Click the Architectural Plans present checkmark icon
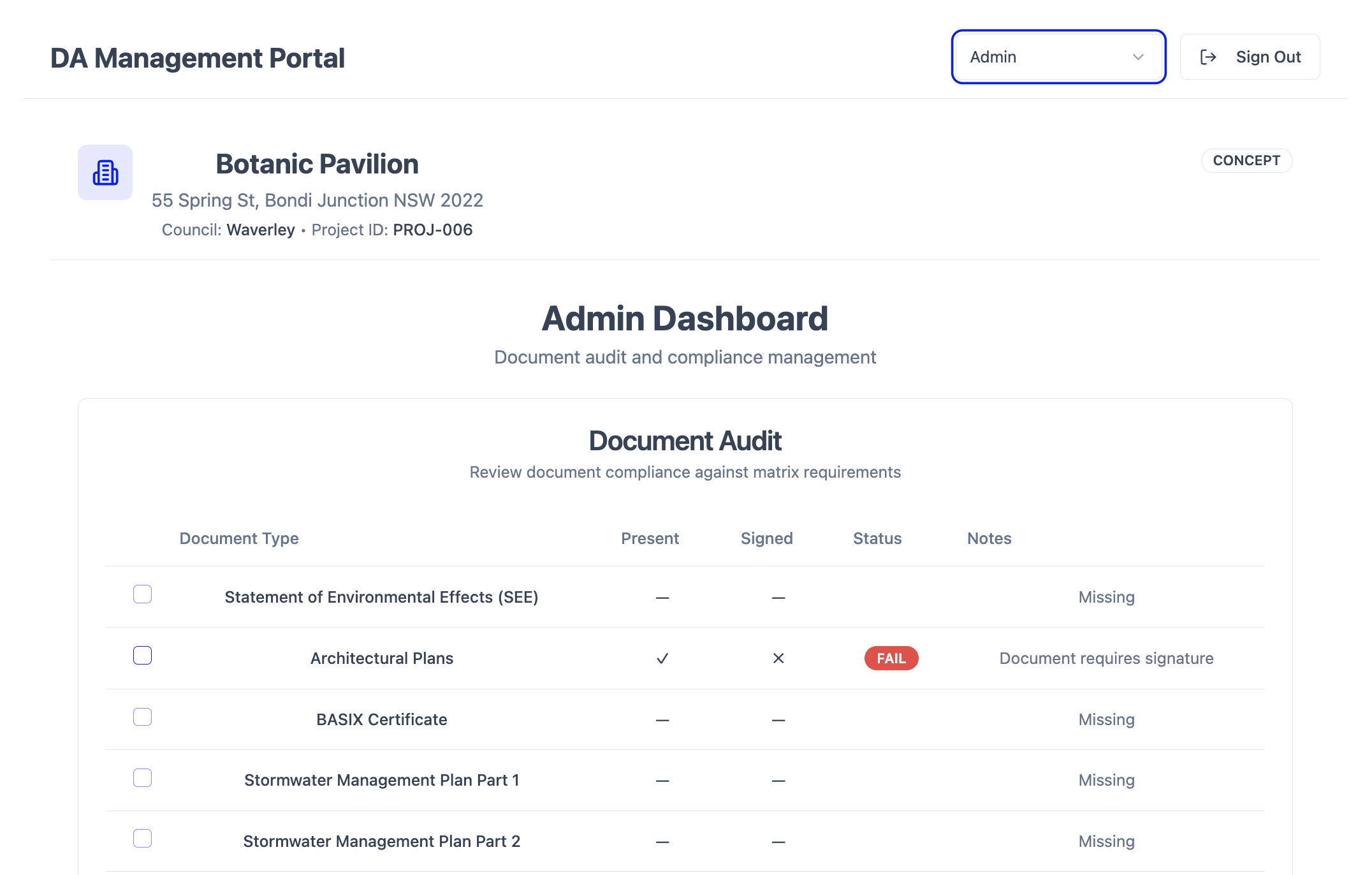 point(662,658)
